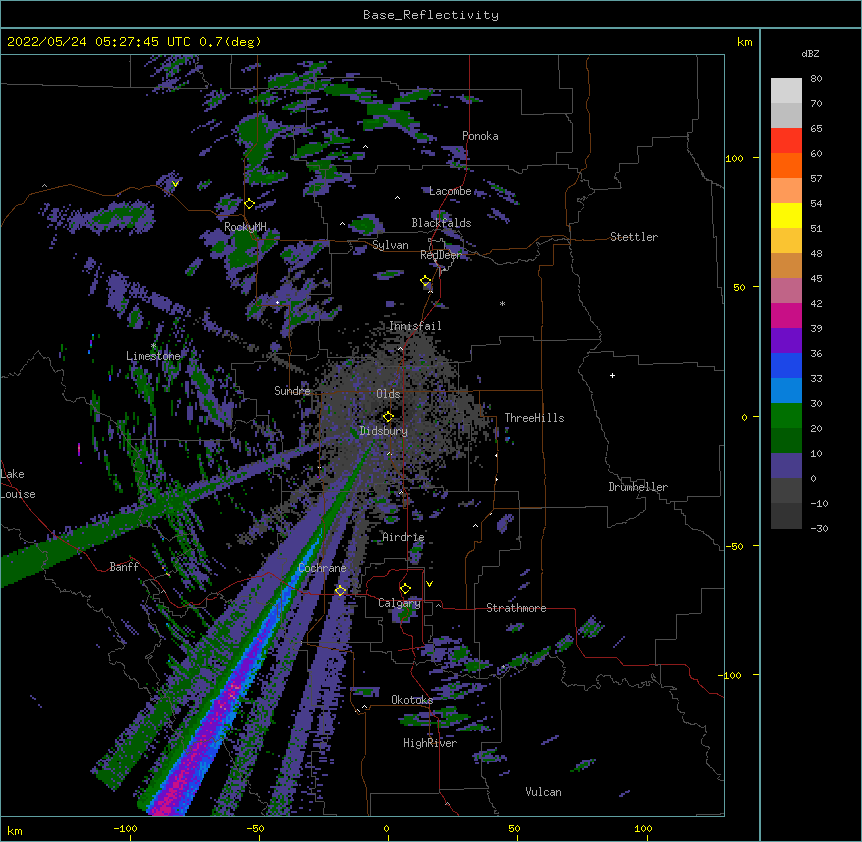862x842 pixels.
Task: Click the Calgary city label
Action: (399, 603)
